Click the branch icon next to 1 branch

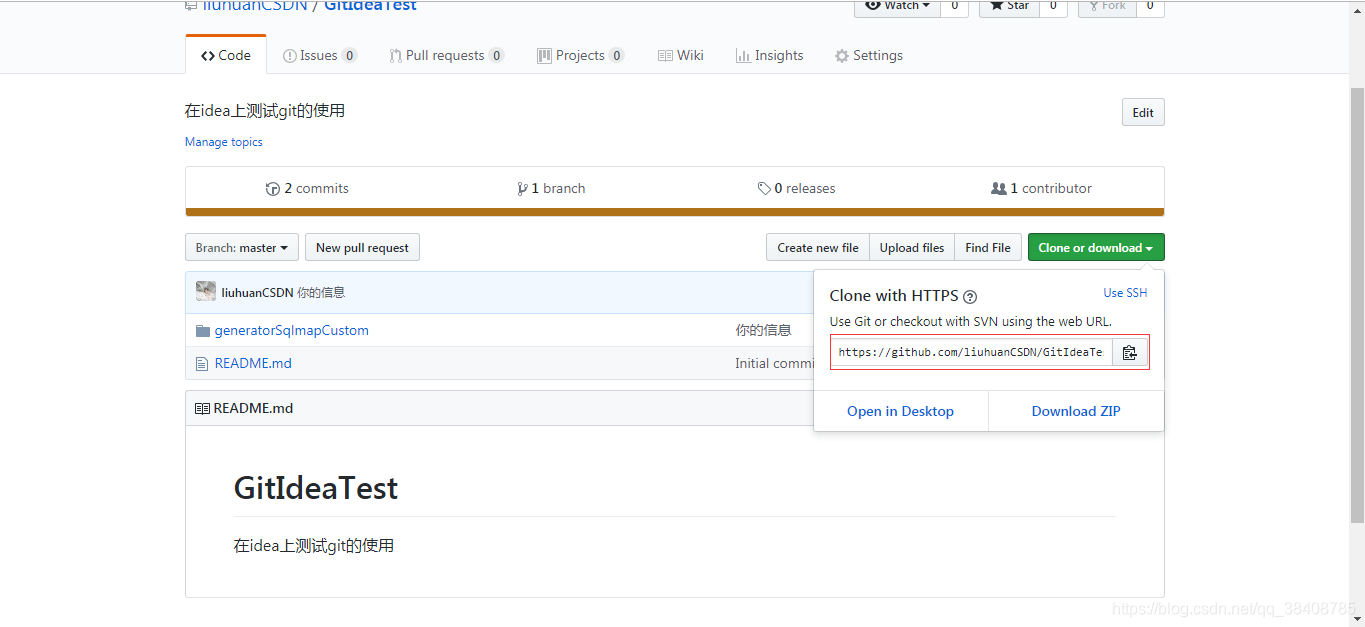522,188
